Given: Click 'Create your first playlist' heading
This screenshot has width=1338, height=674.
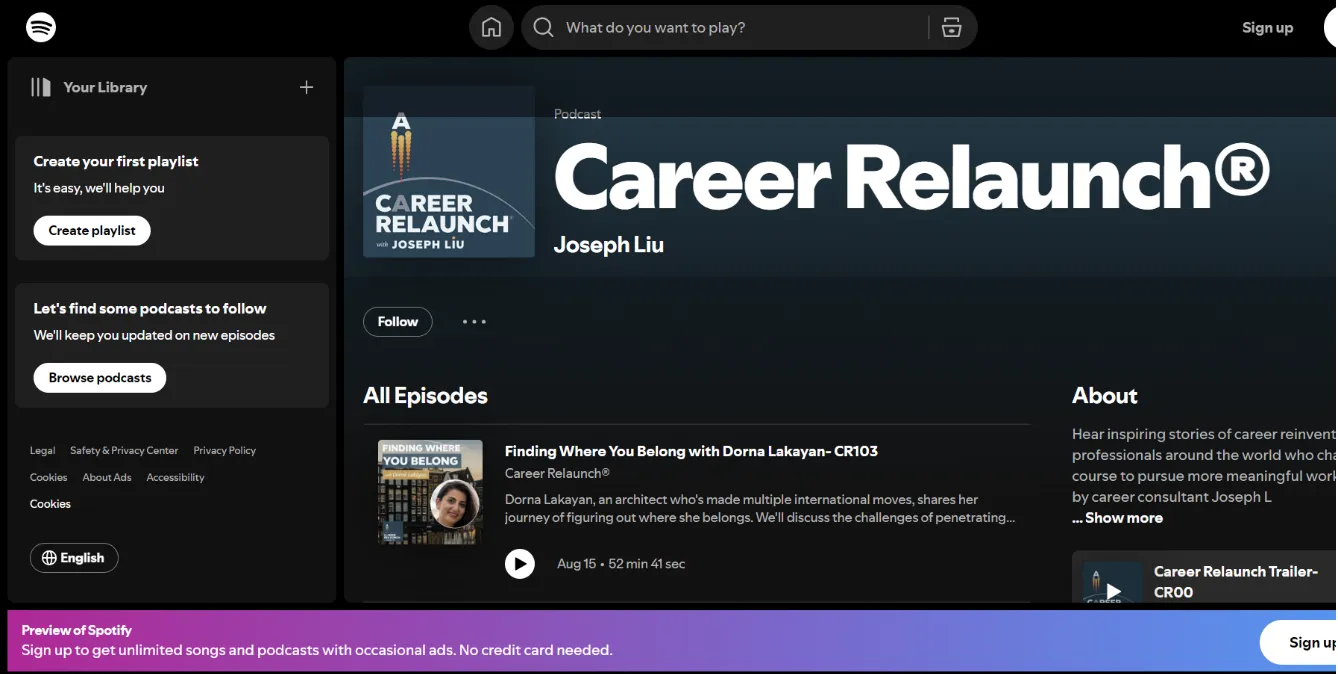Looking at the screenshot, I should coord(116,161).
